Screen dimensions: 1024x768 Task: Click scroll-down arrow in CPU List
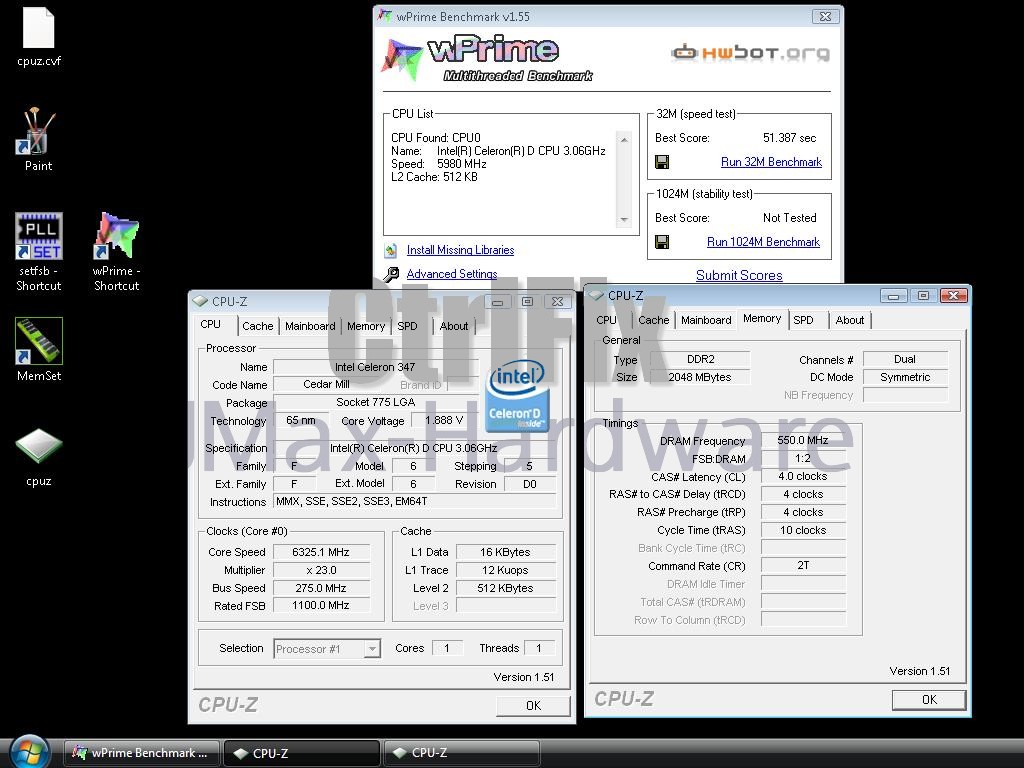[624, 219]
